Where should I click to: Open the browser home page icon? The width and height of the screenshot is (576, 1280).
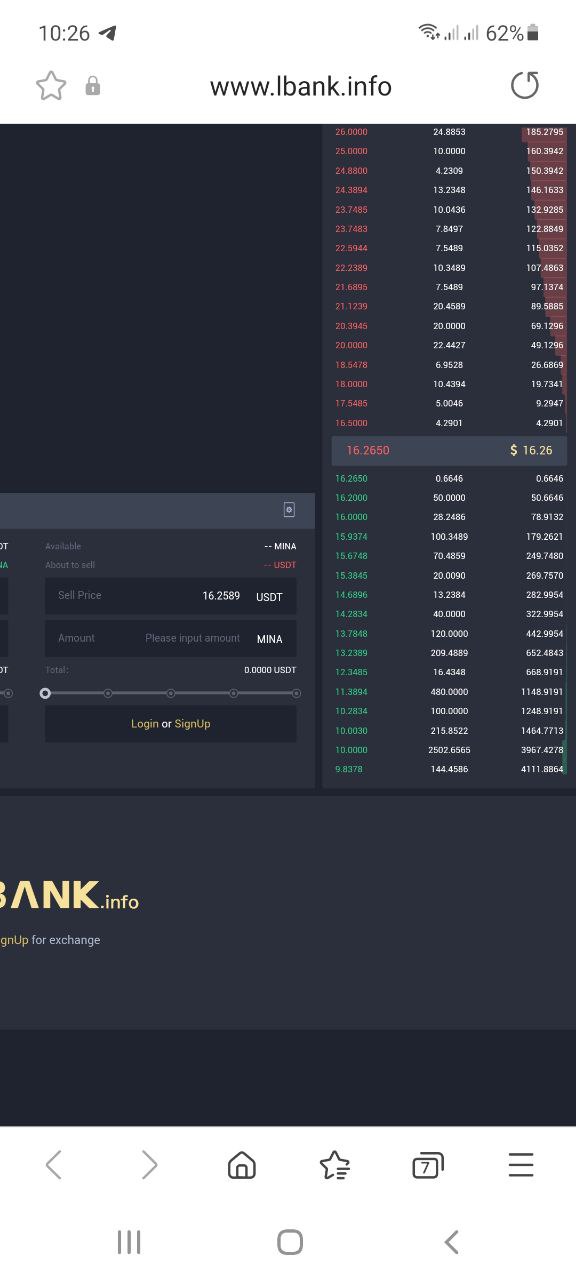tap(242, 1165)
